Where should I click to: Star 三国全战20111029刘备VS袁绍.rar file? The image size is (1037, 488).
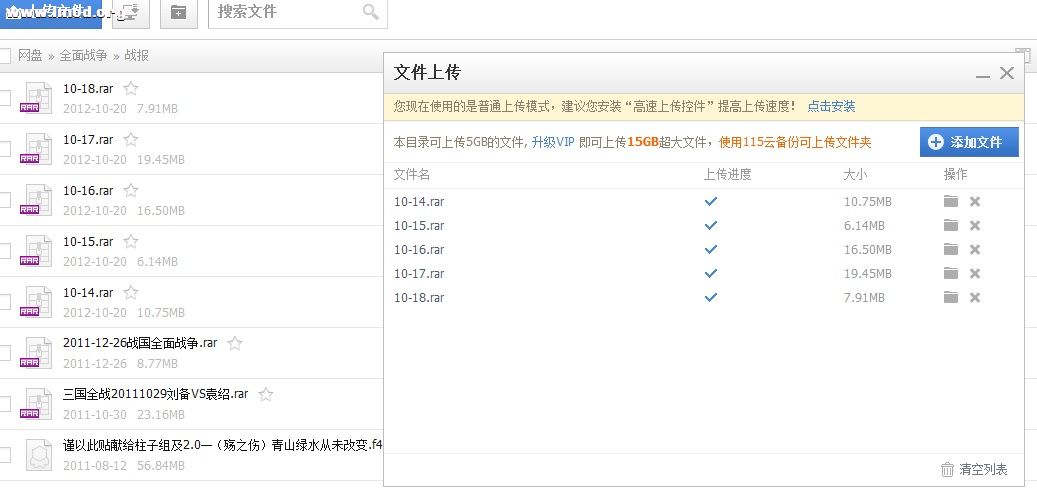click(x=266, y=395)
